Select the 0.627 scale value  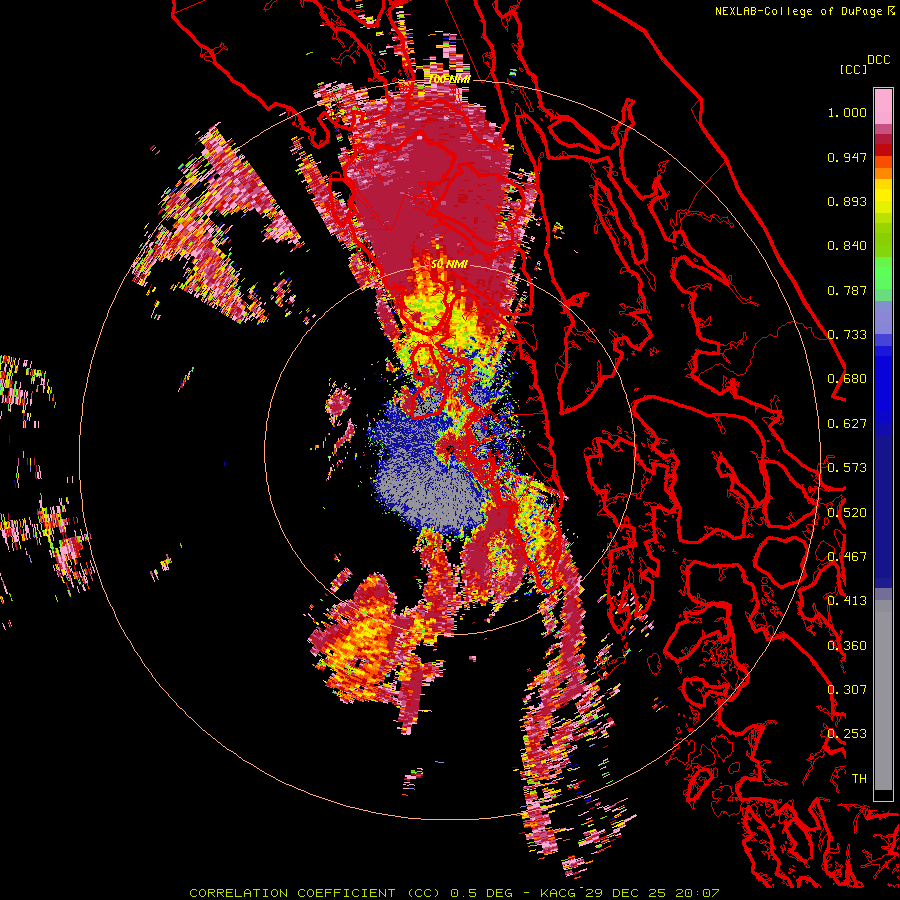coord(847,424)
